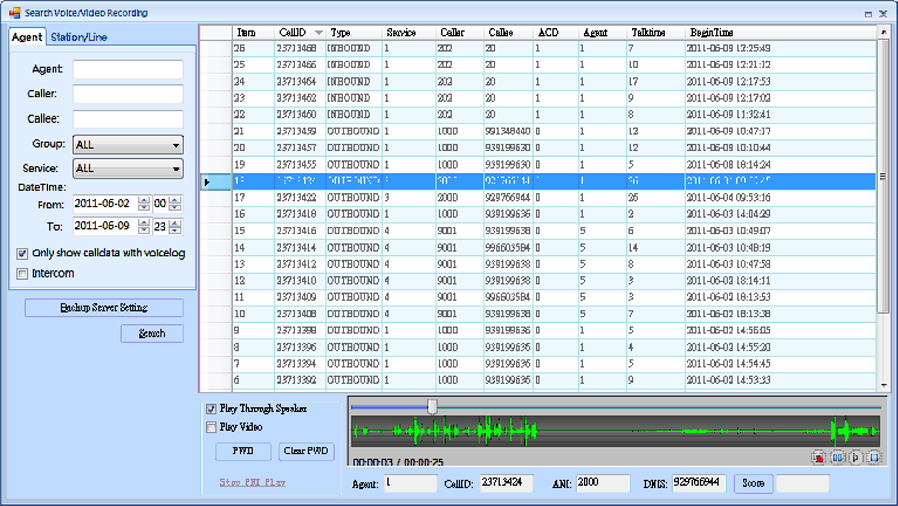This screenshot has height=506, width=898.
Task: Select the row with CallID 23713392
Action: [x=538, y=380]
